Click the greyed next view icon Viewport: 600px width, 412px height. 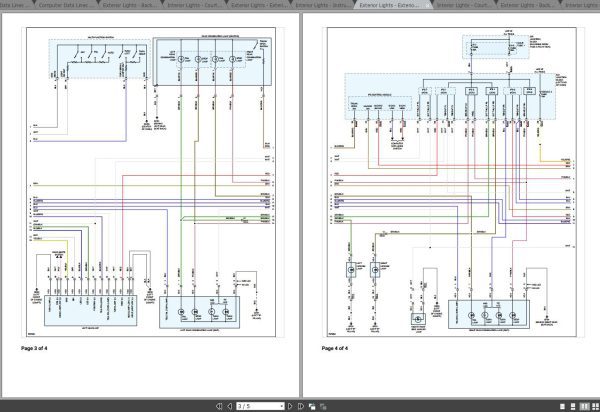click(x=323, y=407)
